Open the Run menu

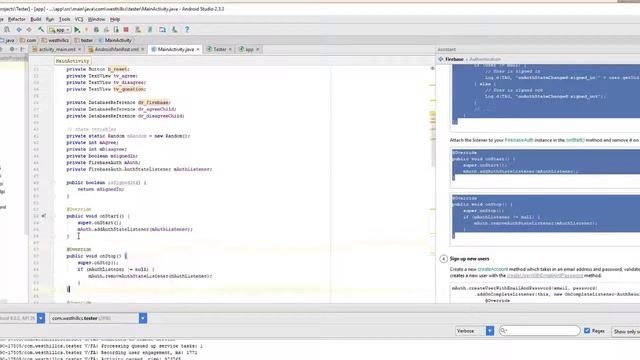(50, 19)
